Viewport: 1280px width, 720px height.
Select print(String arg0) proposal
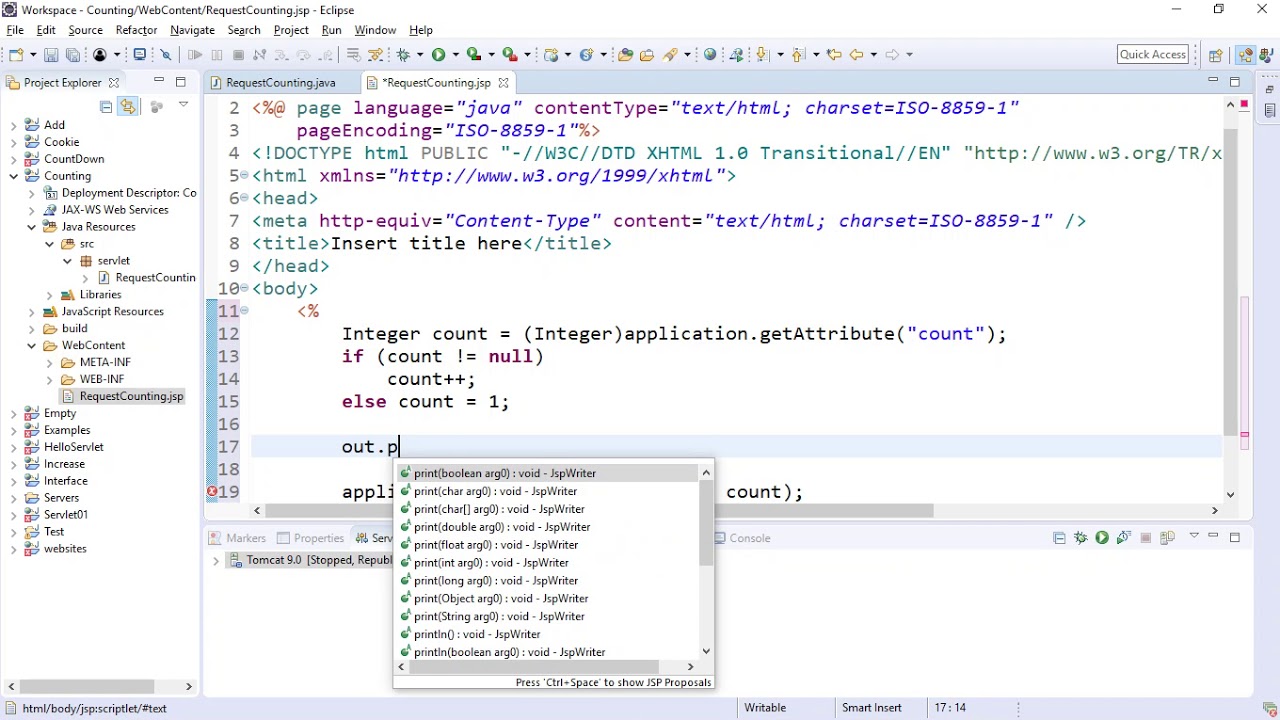(499, 617)
